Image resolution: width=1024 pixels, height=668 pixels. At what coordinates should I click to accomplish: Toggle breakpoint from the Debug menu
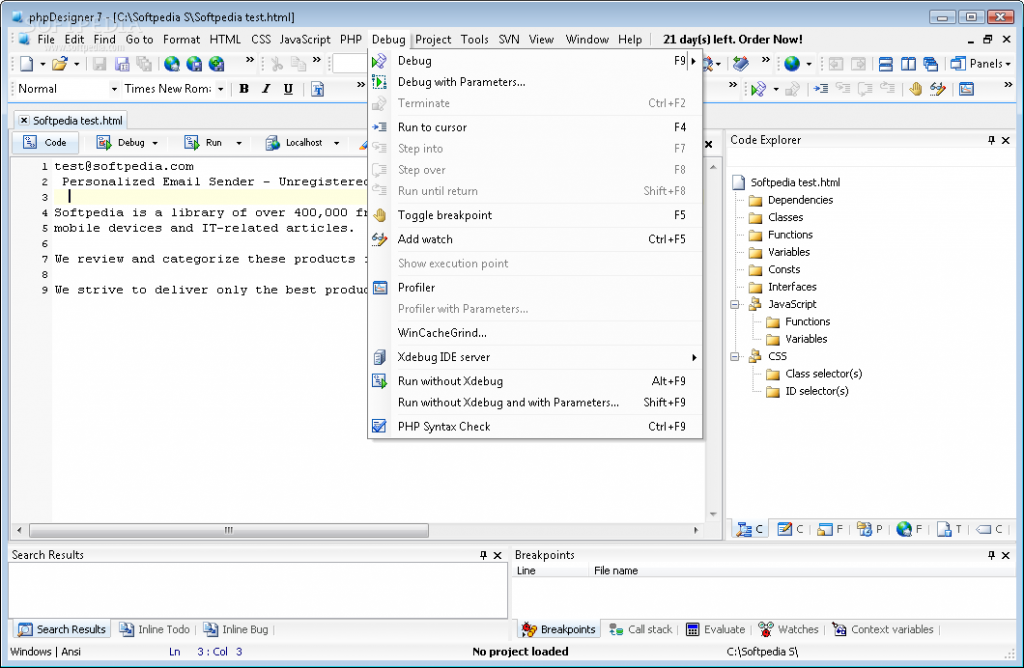click(444, 215)
